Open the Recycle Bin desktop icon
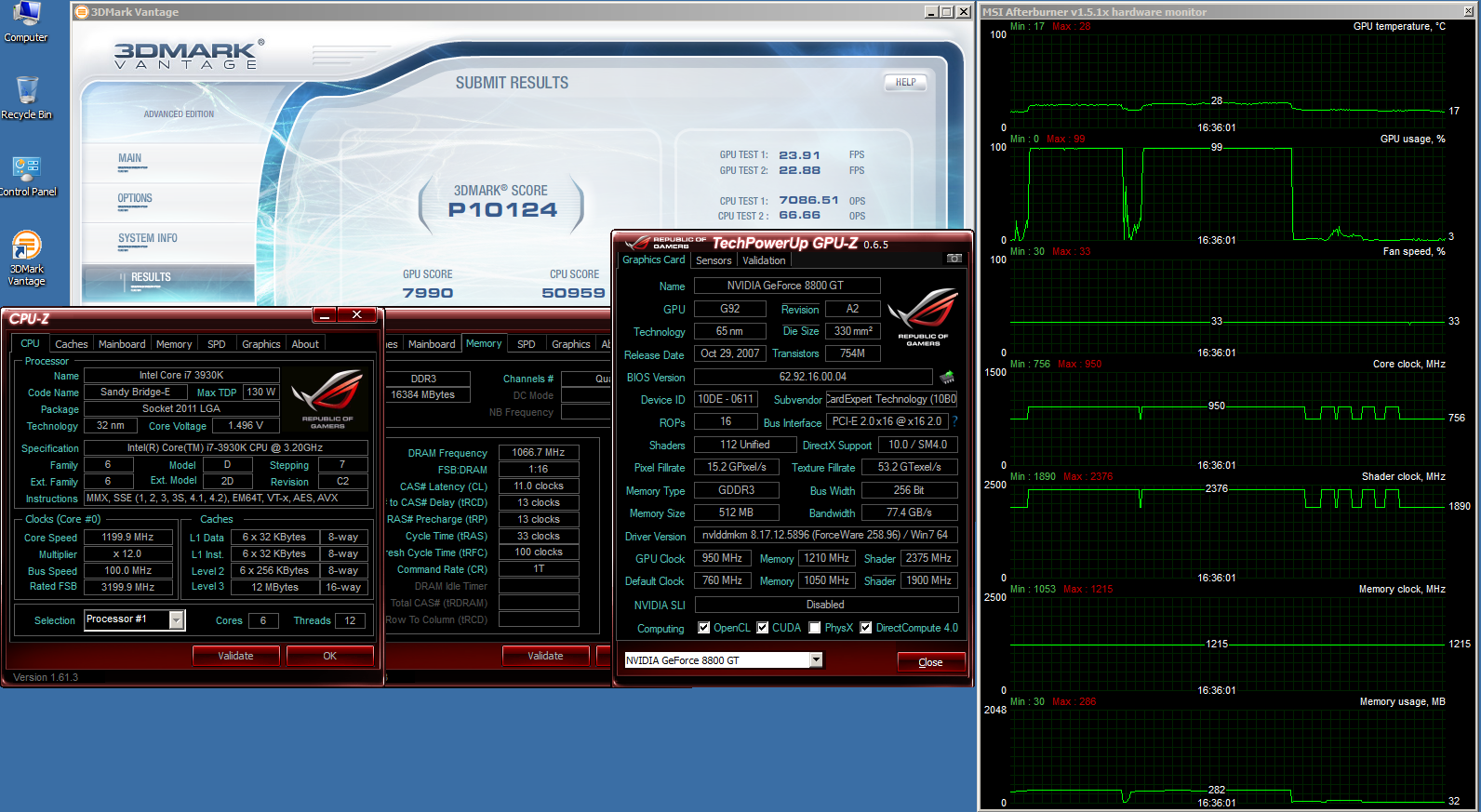 coord(26,99)
